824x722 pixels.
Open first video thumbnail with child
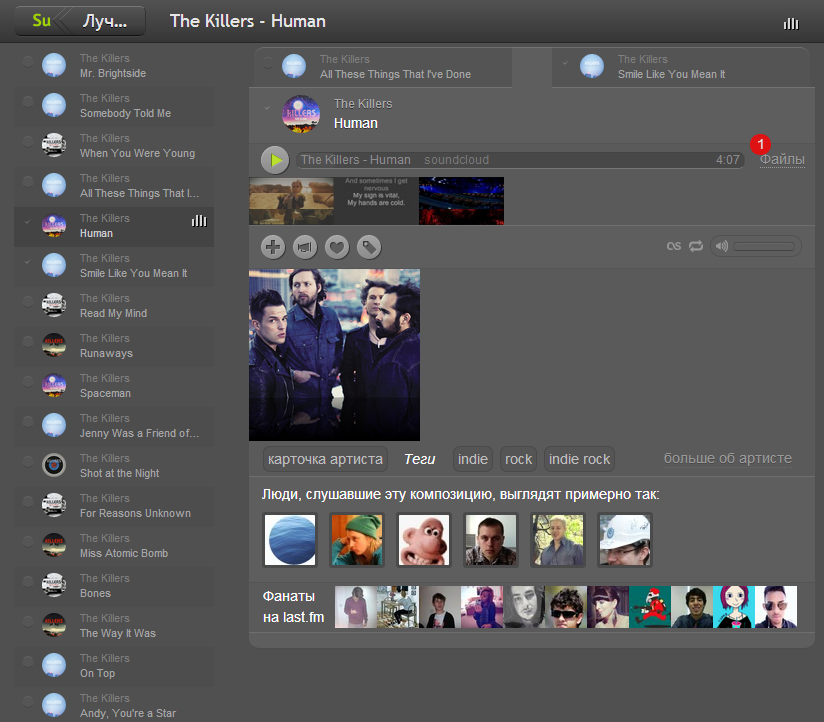[291, 201]
